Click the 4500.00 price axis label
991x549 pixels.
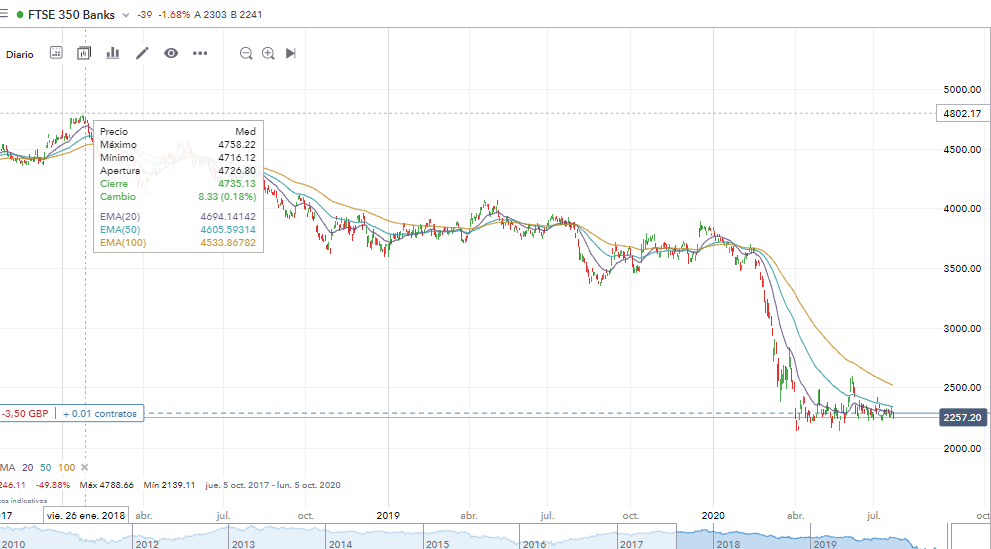pos(962,150)
